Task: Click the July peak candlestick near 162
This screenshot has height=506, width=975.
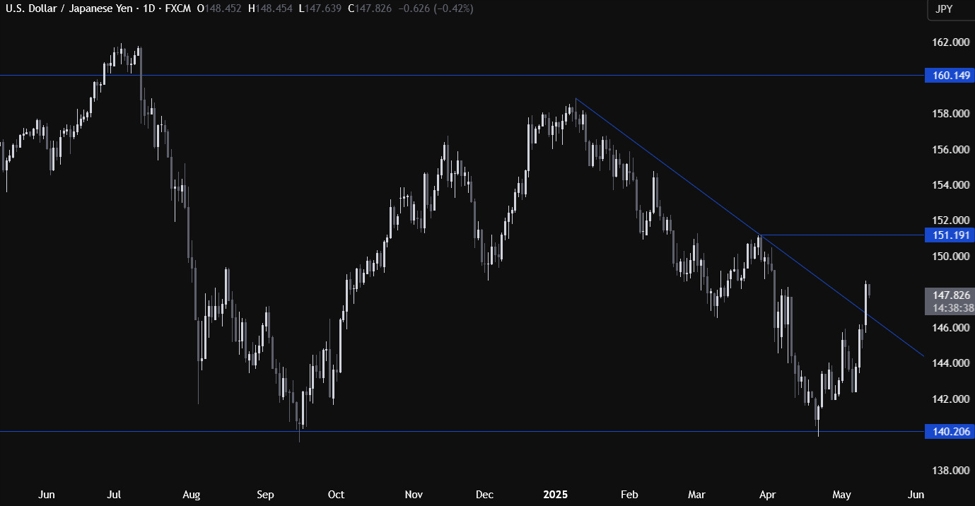Action: click(121, 55)
